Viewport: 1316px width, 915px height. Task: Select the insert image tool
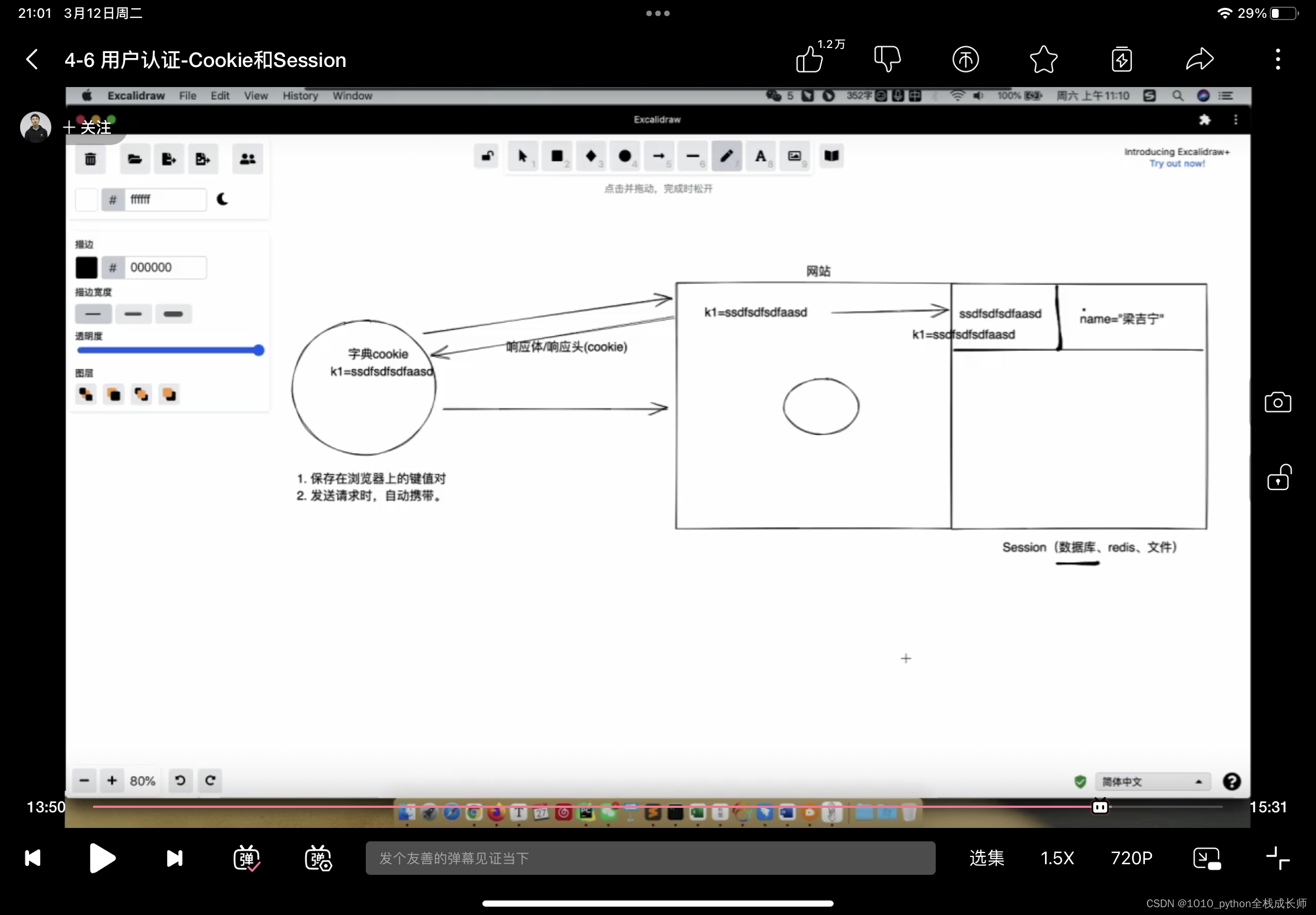click(794, 156)
